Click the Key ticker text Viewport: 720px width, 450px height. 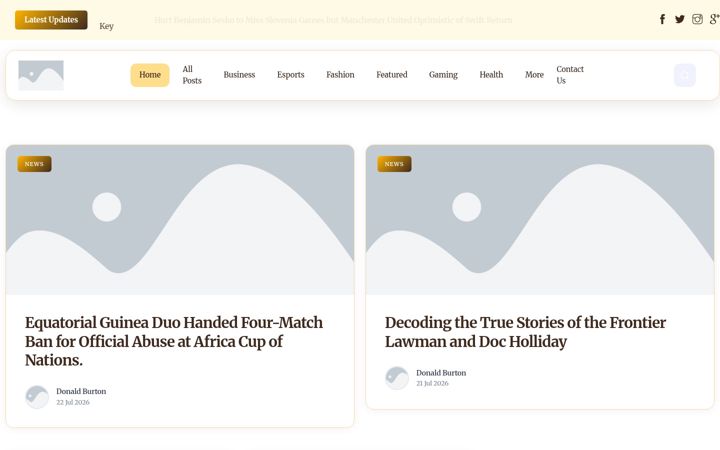pyautogui.click(x=107, y=26)
